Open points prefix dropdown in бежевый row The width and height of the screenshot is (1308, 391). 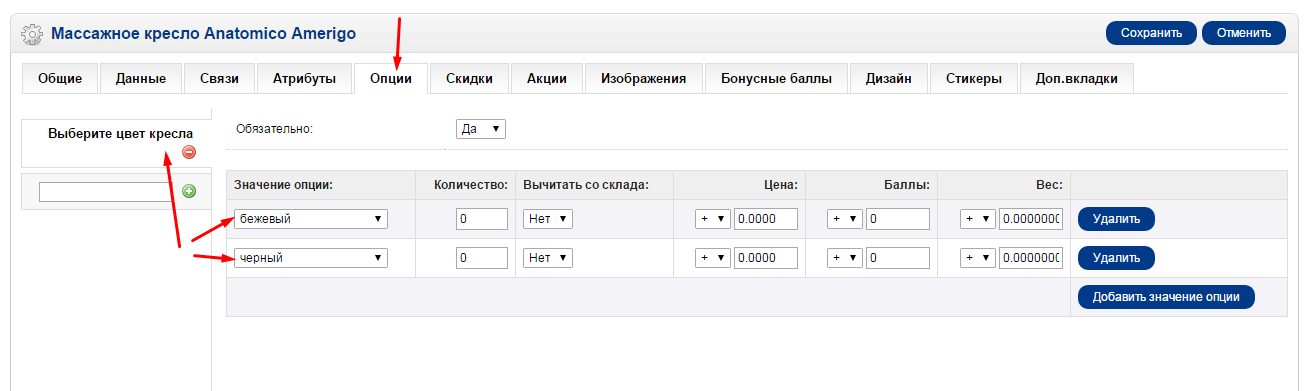[x=845, y=219]
